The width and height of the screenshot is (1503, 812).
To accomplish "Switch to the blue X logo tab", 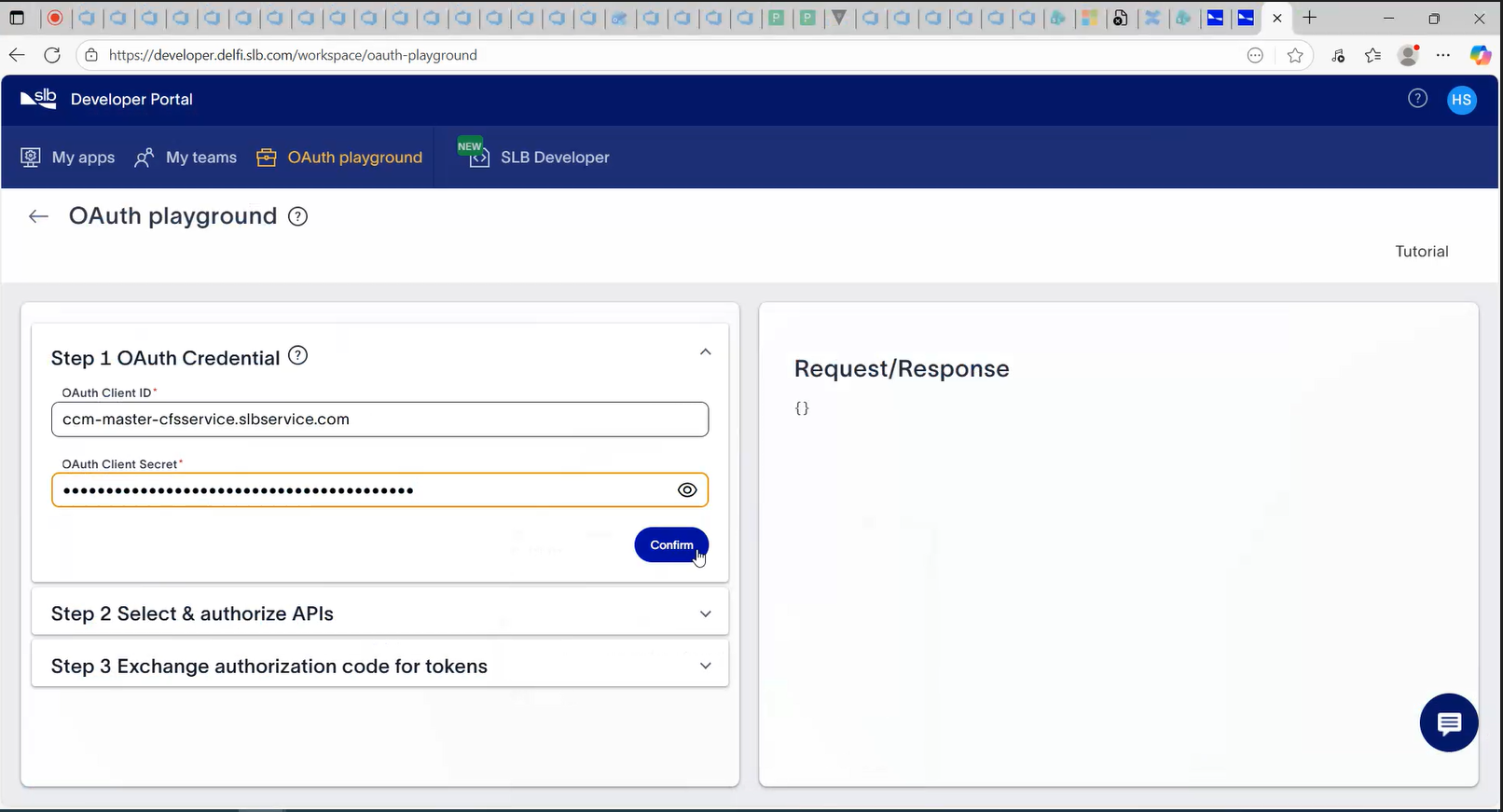I will 1152,18.
